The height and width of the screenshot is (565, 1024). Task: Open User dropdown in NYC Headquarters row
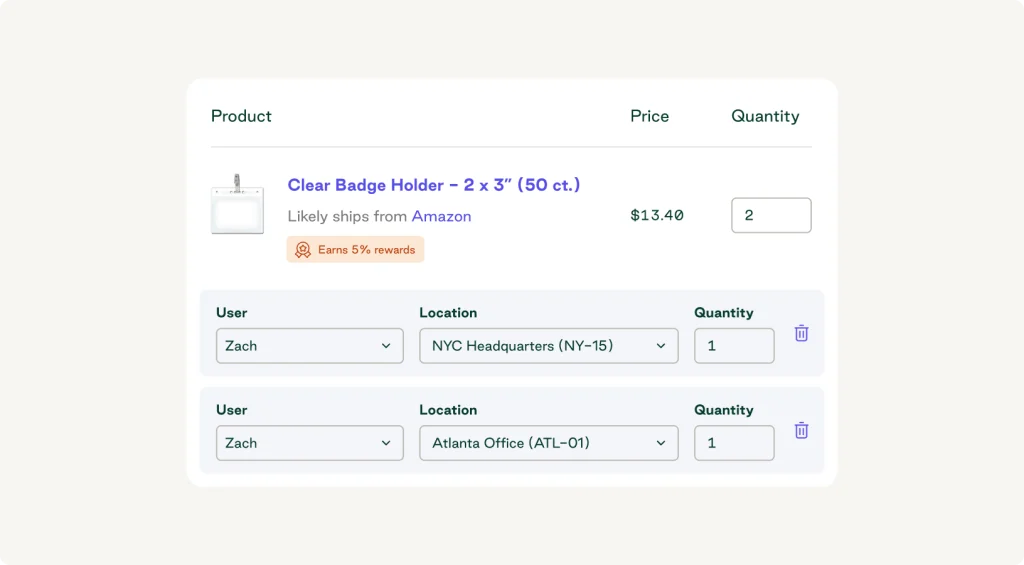click(310, 346)
